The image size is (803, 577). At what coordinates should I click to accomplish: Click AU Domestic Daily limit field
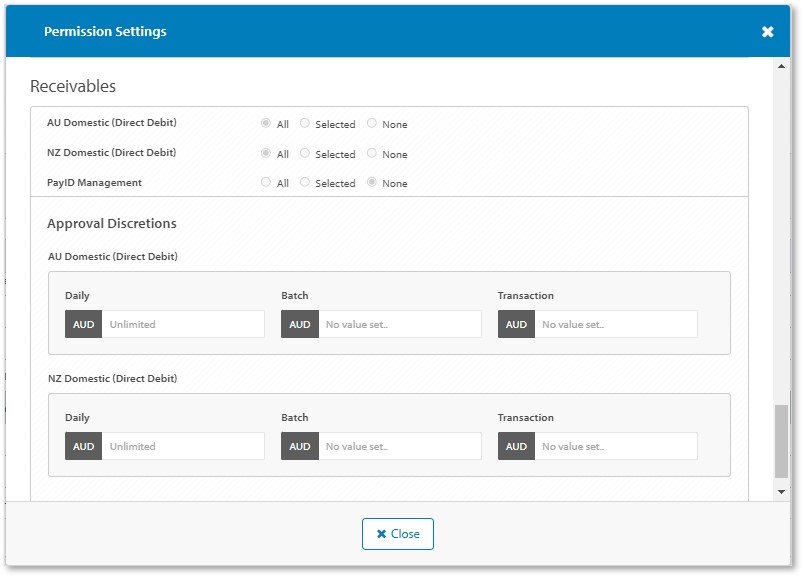click(x=183, y=324)
